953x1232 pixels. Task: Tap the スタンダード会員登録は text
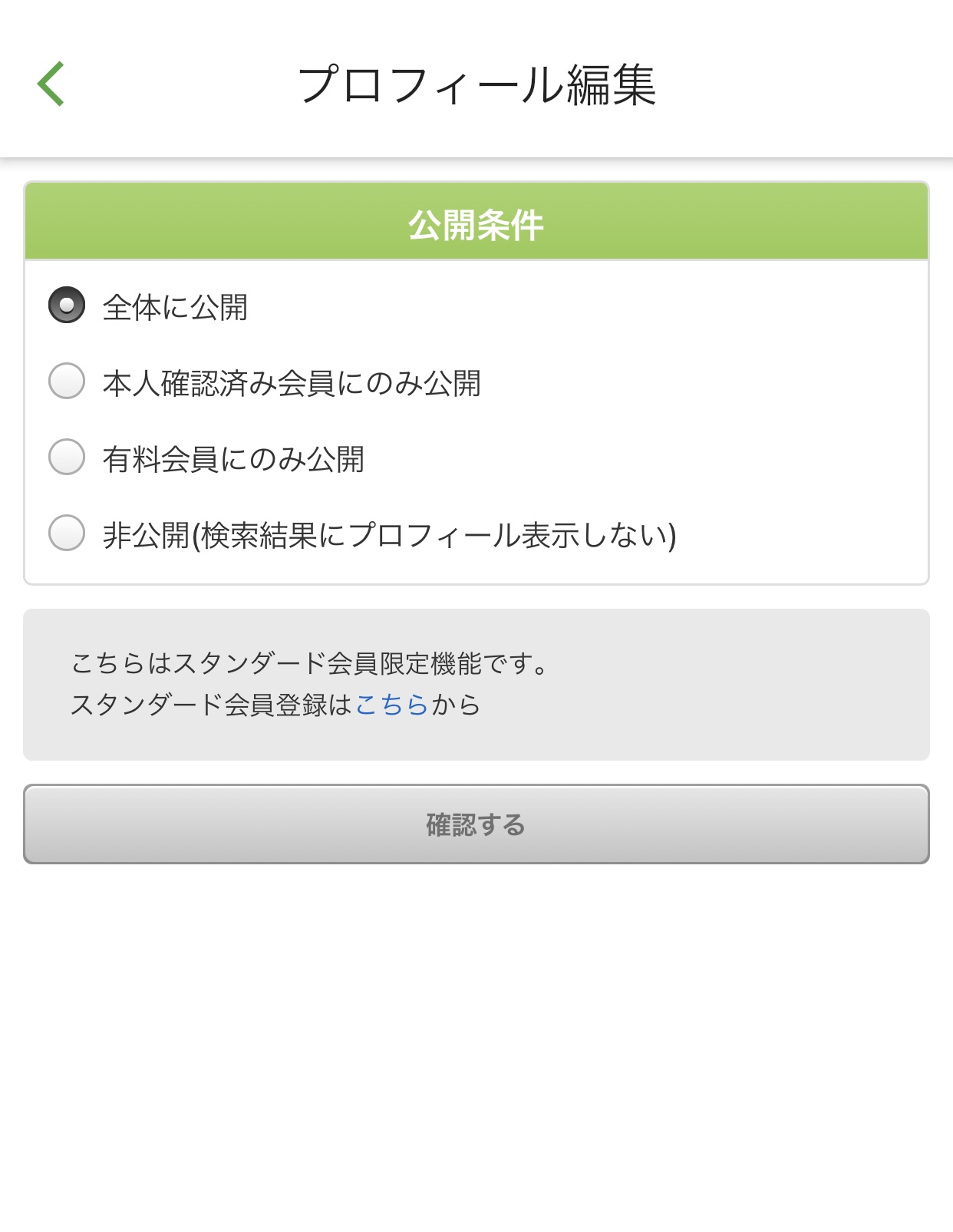[211, 704]
